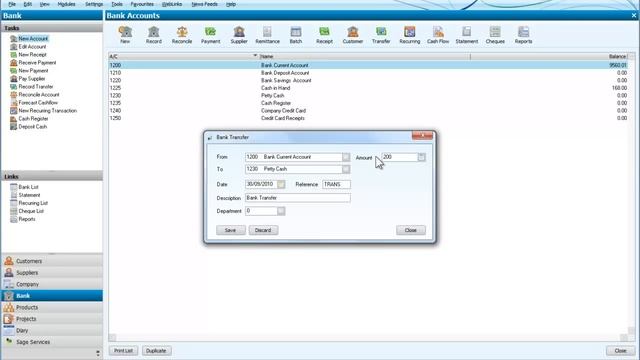Open the Reports toolbar icon
Viewport: 640px width, 360px height.
tap(523, 35)
